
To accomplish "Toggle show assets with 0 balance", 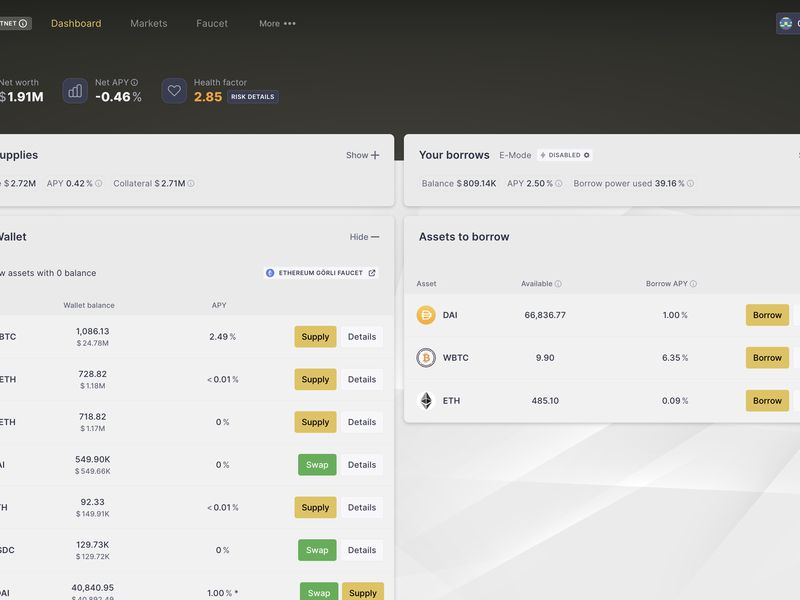I will 48,273.
